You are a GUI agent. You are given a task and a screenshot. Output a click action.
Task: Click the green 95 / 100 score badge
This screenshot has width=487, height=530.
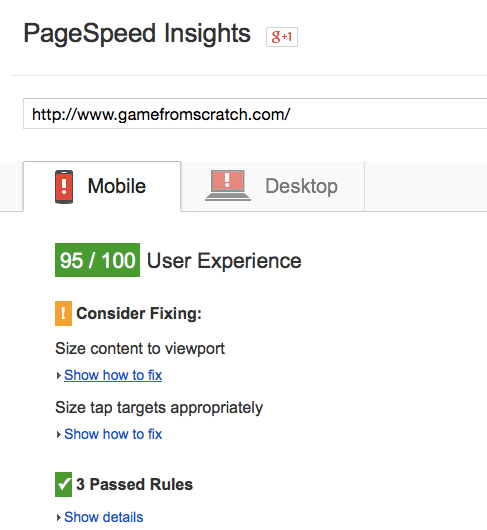tap(97, 260)
